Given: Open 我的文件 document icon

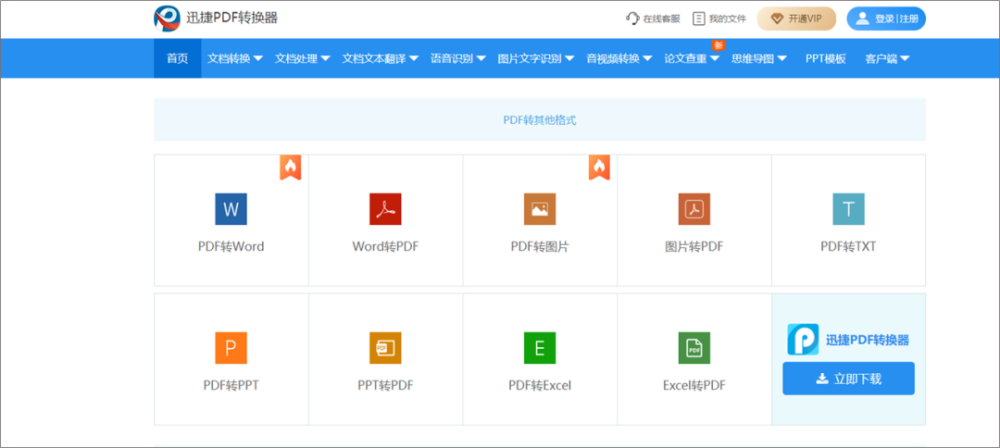Looking at the screenshot, I should pos(699,19).
